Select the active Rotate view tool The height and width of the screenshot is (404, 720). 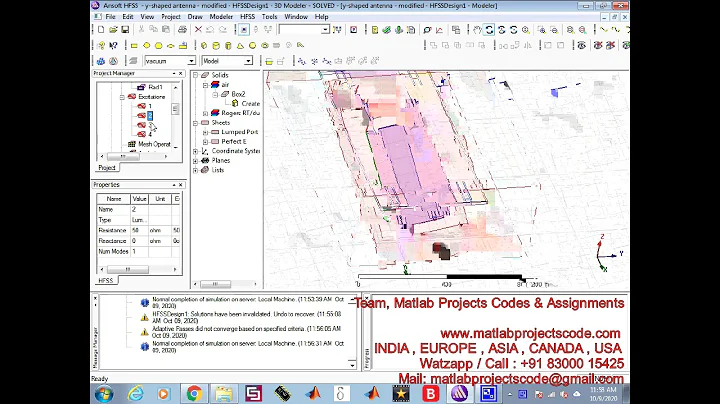(x=489, y=30)
